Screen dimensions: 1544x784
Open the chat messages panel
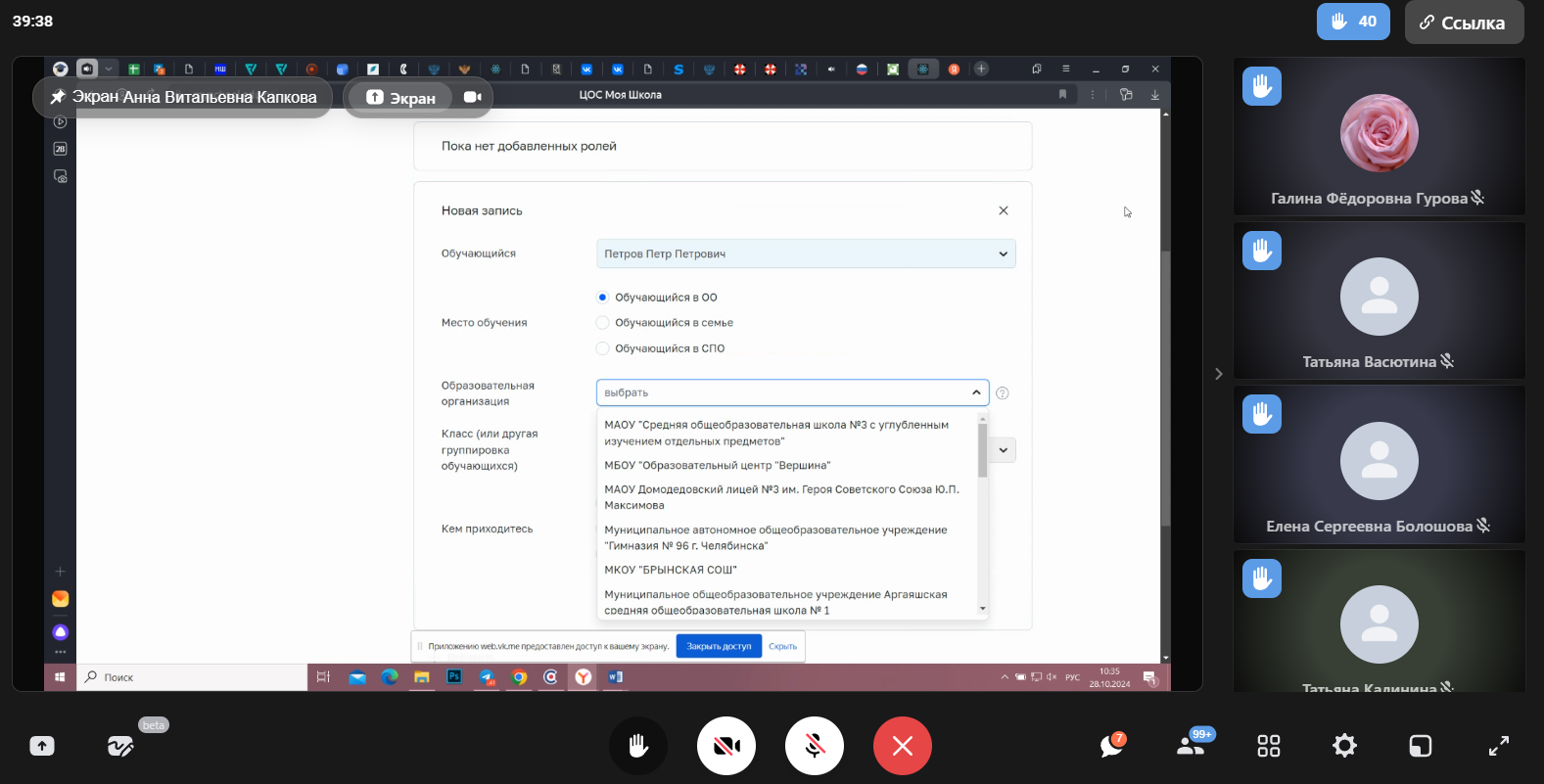tap(1111, 746)
